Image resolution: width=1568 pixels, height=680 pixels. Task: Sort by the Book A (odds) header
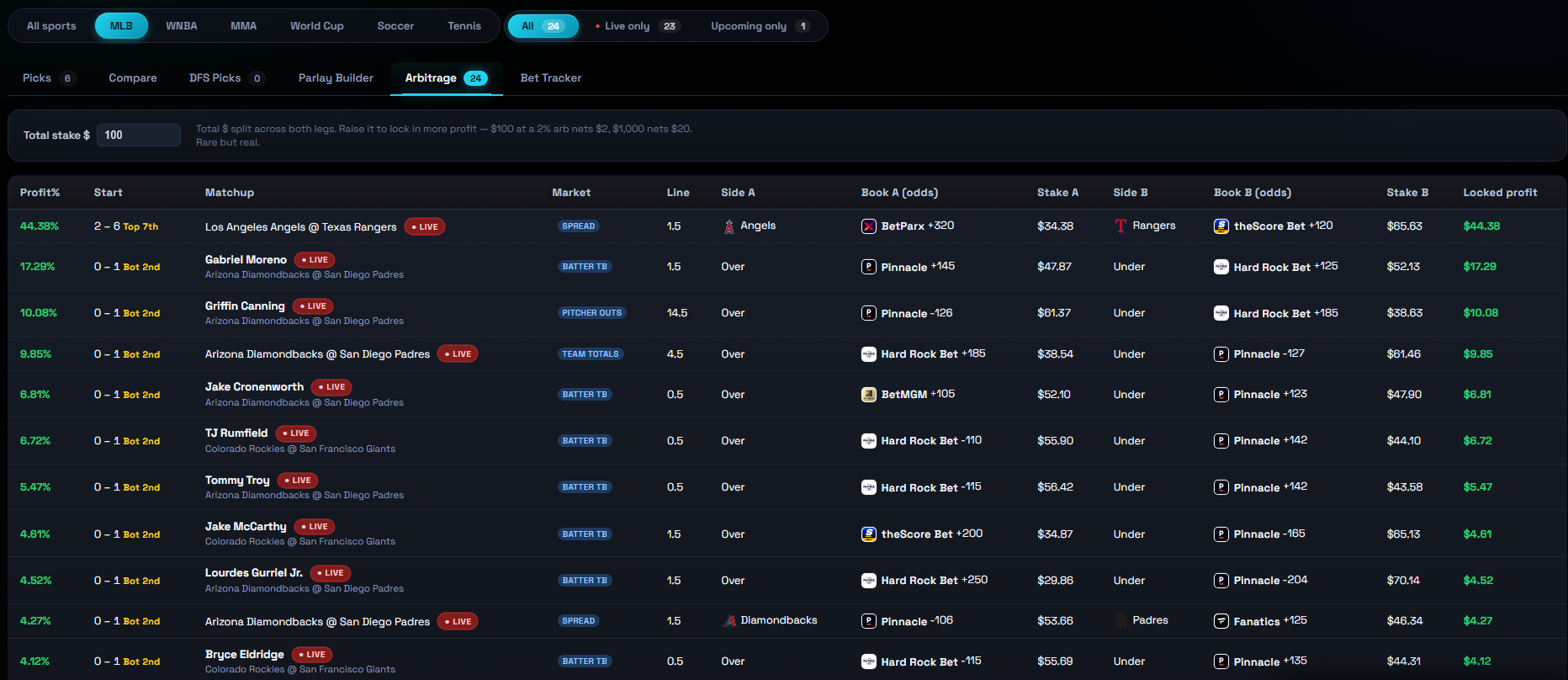899,193
